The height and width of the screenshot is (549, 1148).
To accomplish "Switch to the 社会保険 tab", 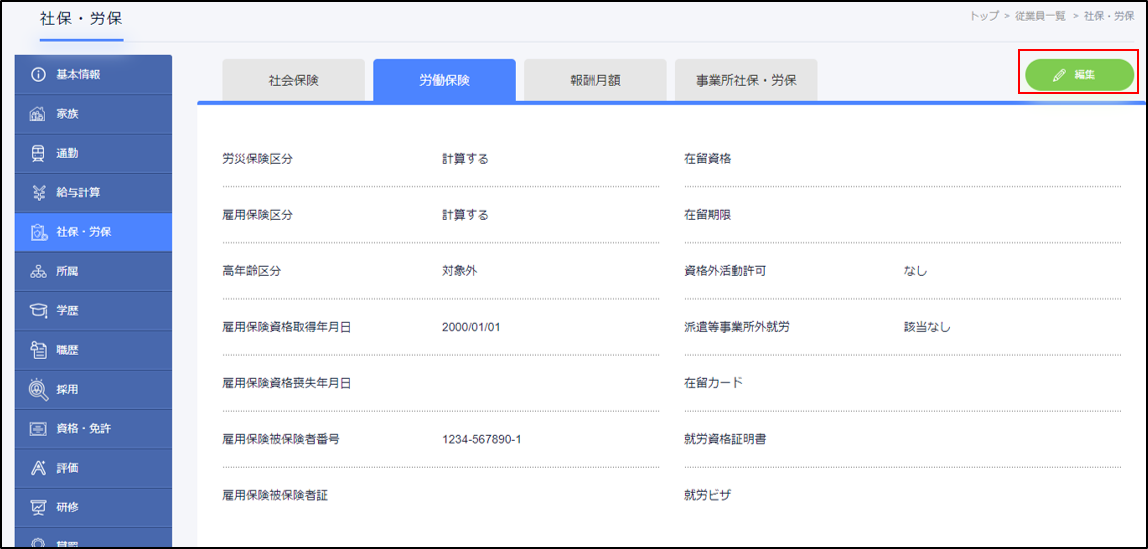I will pos(293,80).
